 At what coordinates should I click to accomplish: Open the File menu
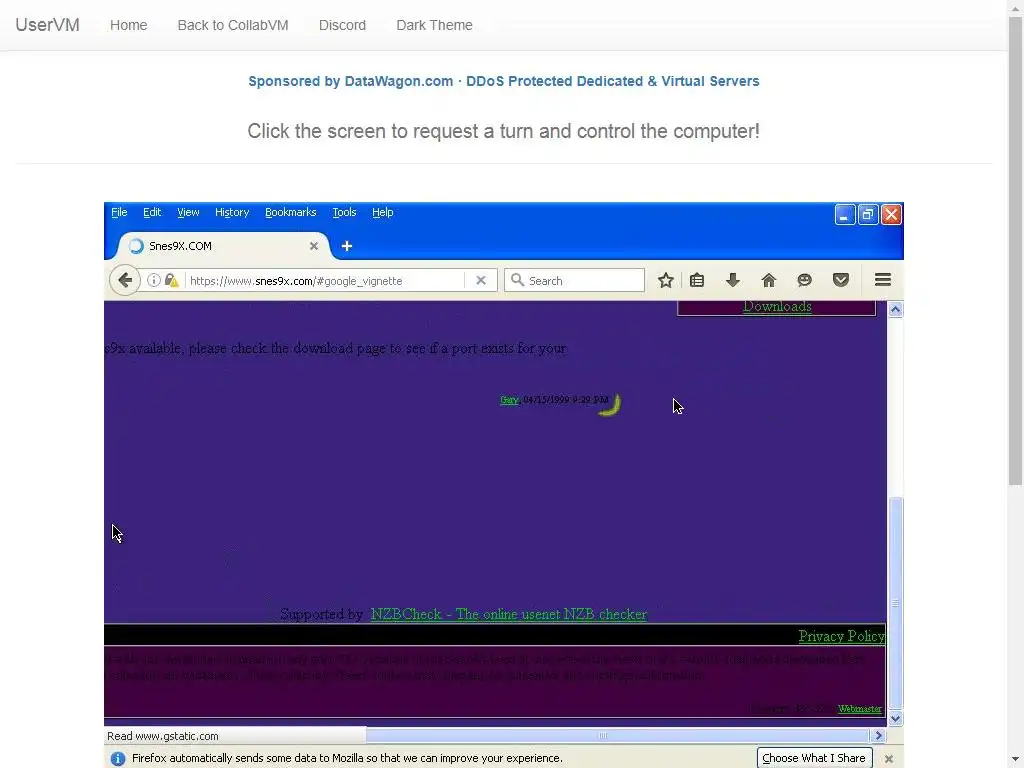tap(119, 212)
